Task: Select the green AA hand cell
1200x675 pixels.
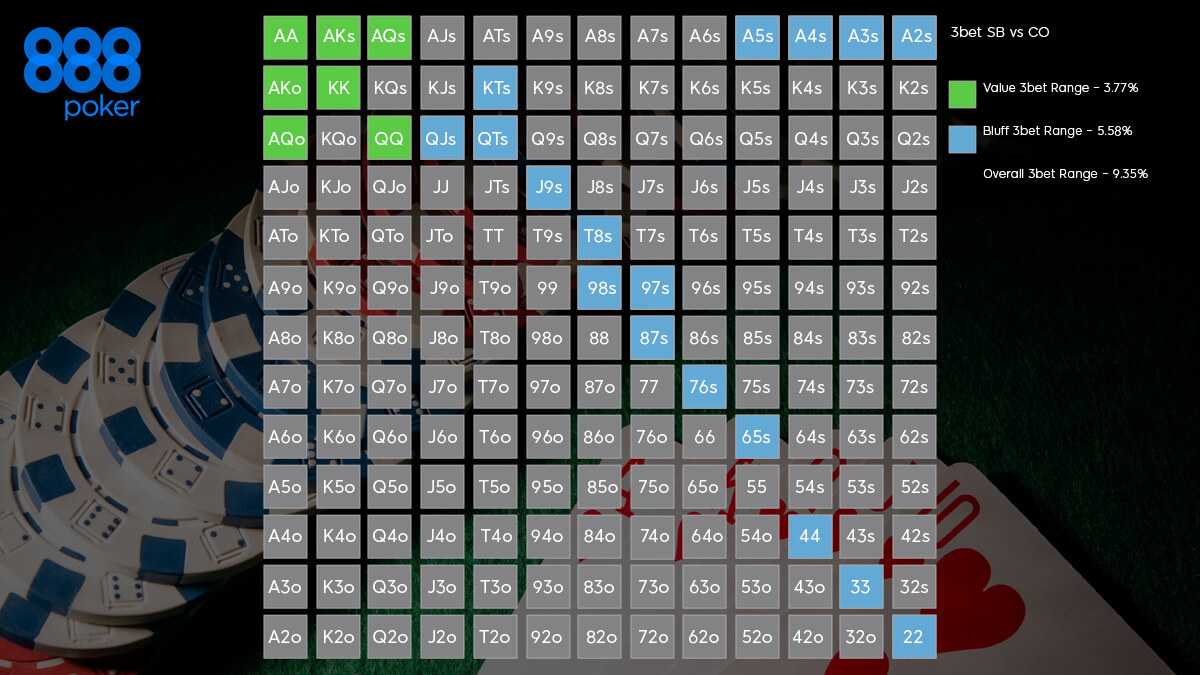Action: pos(285,37)
